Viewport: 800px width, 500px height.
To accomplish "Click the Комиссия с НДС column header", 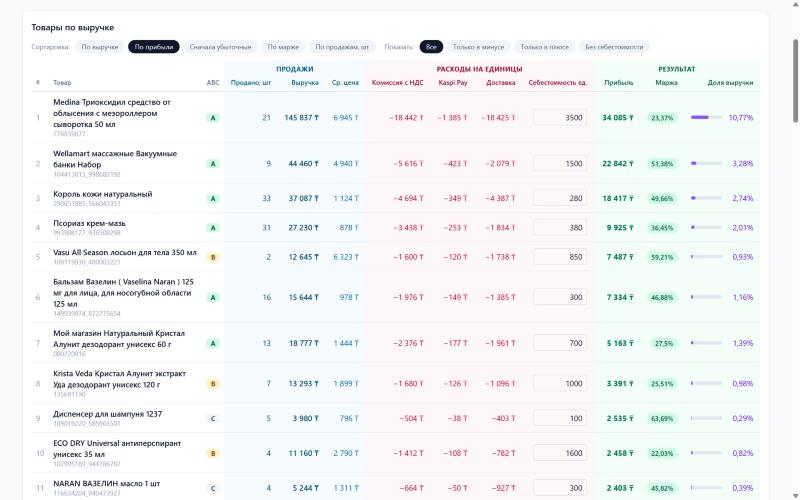I will tap(397, 83).
